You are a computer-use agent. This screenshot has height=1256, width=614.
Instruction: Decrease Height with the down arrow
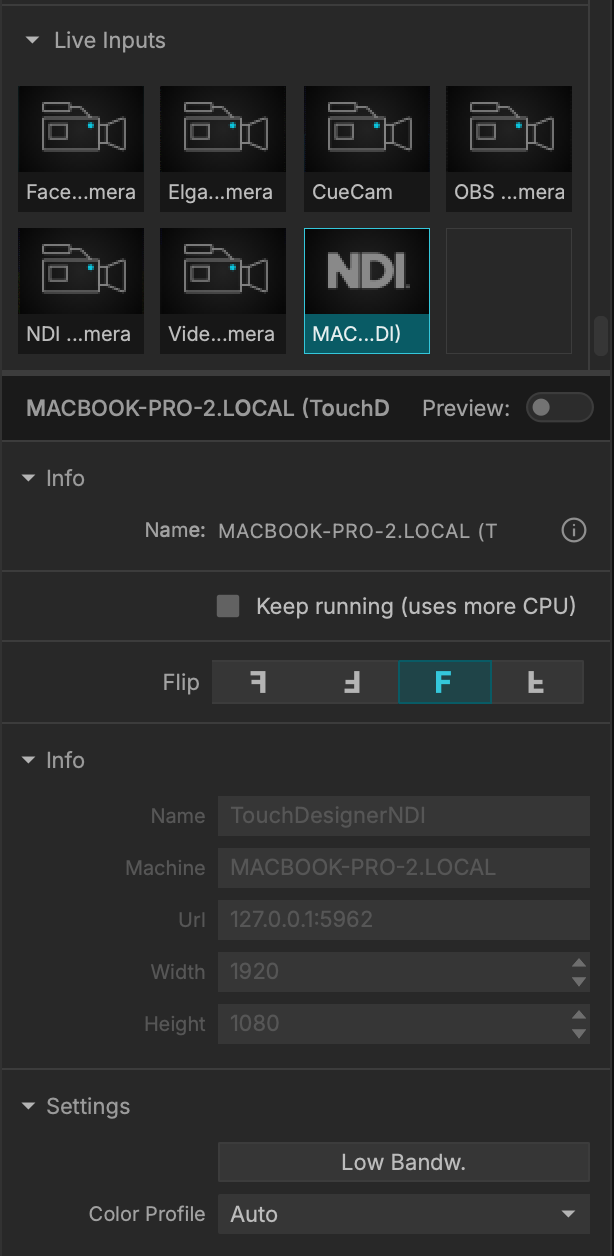pos(578,1034)
